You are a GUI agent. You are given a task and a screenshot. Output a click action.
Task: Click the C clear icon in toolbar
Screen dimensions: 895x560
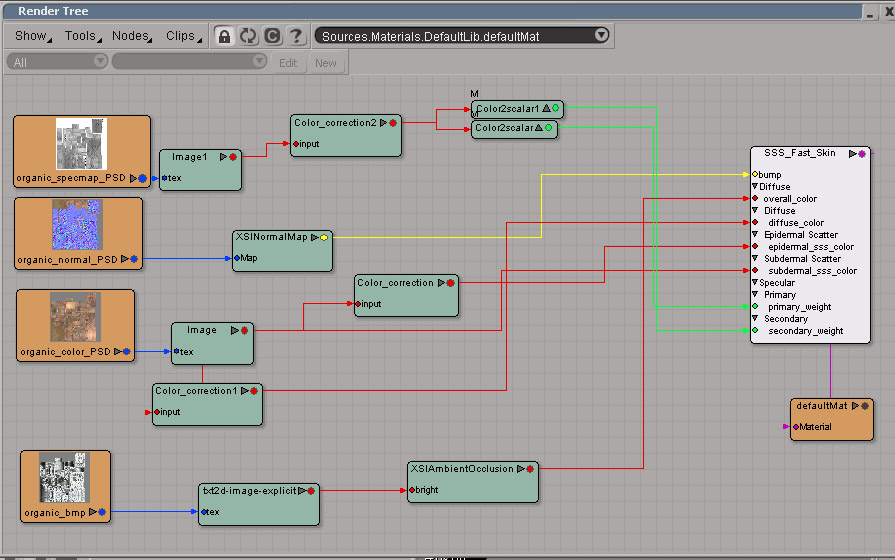point(272,36)
